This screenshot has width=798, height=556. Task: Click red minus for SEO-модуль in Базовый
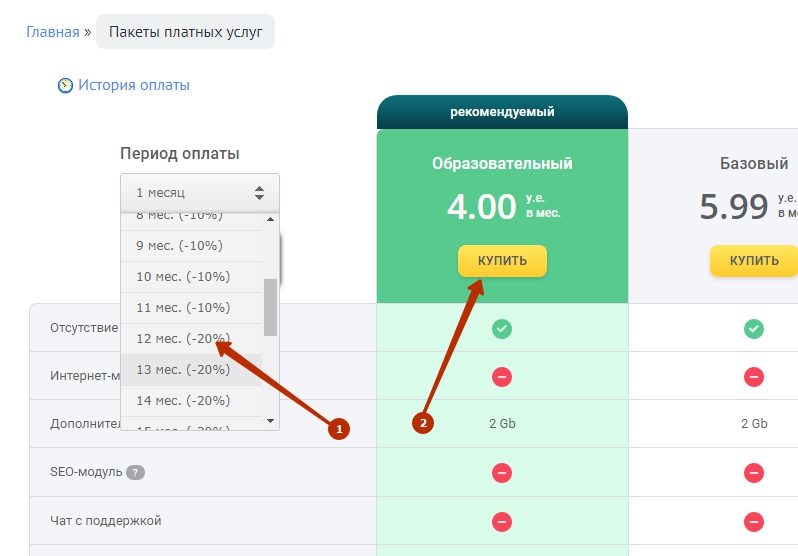(754, 472)
